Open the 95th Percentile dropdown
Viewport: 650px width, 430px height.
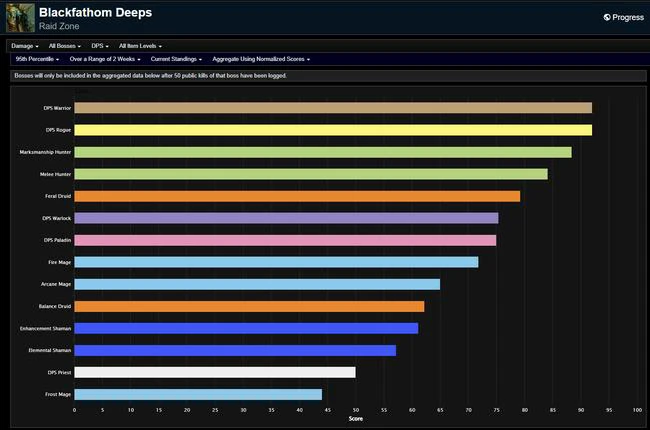[37, 59]
